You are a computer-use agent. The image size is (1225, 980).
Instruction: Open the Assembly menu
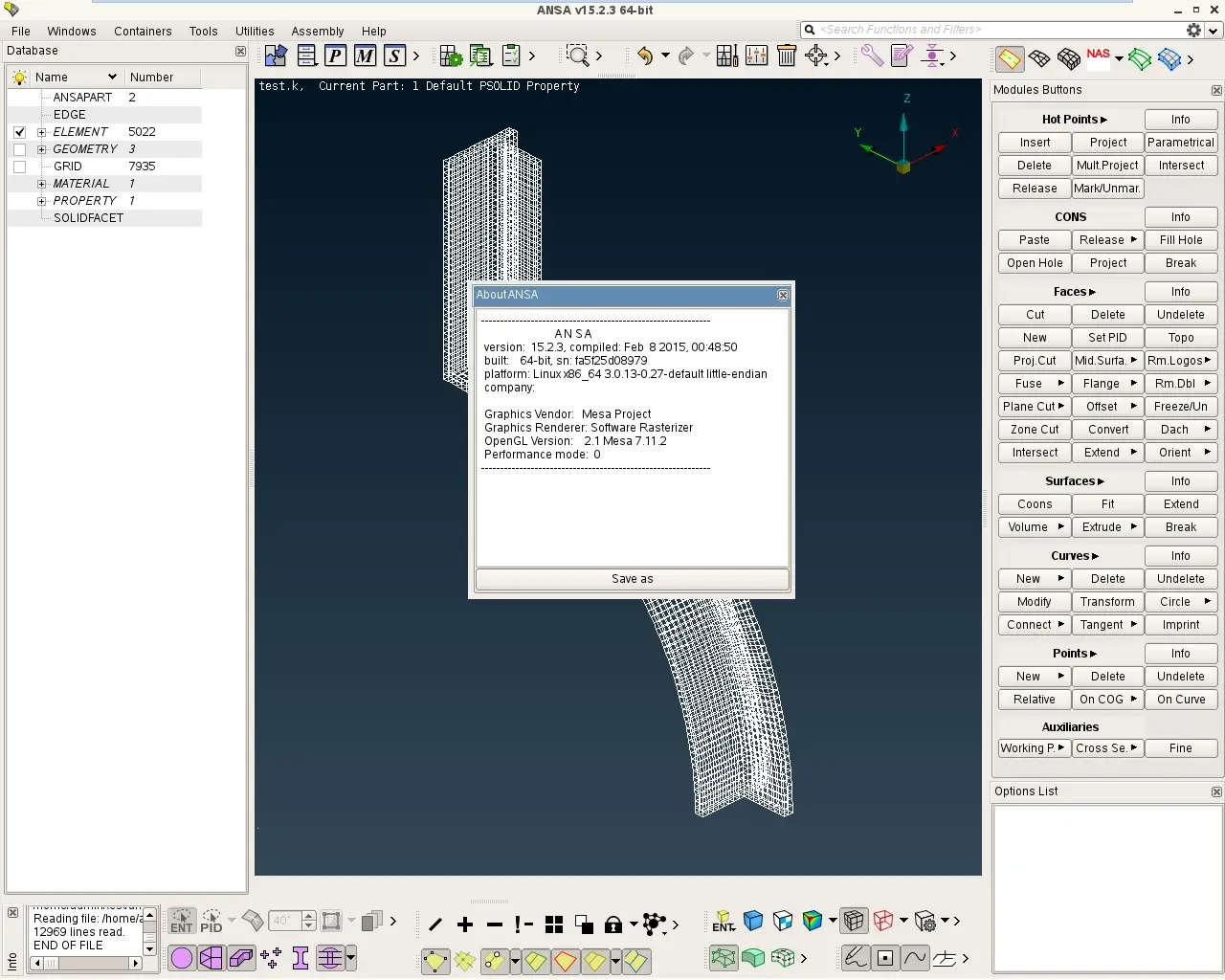coord(318,32)
